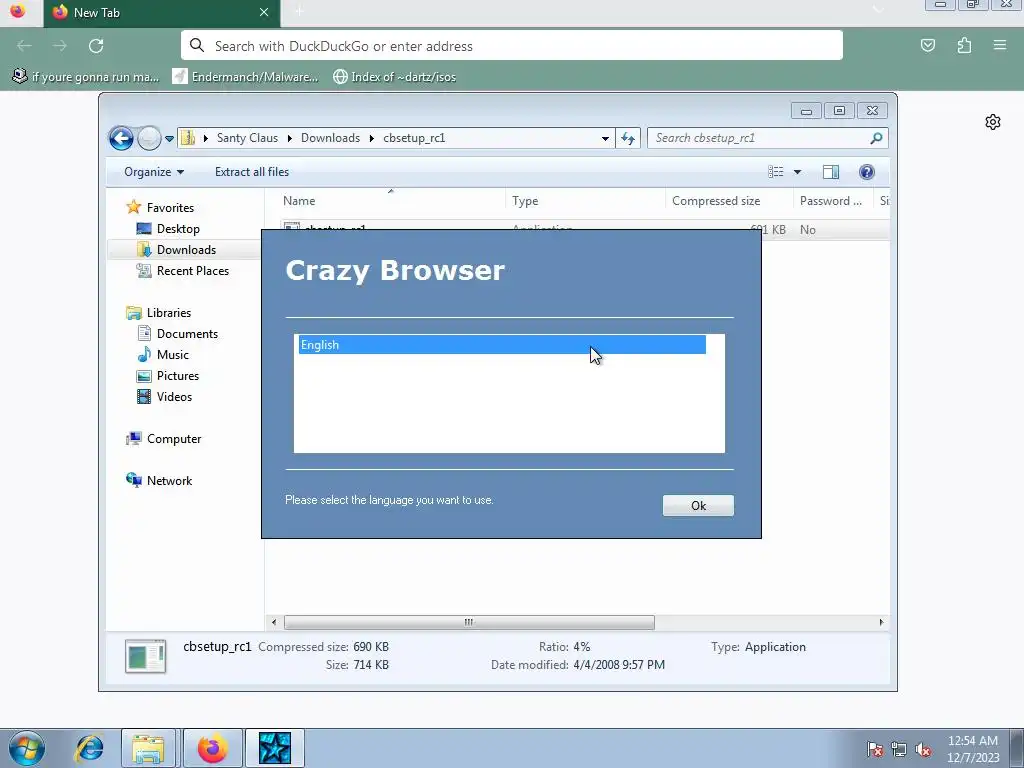
Task: Switch to Firefox on the taskbar
Action: pyautogui.click(x=213, y=748)
